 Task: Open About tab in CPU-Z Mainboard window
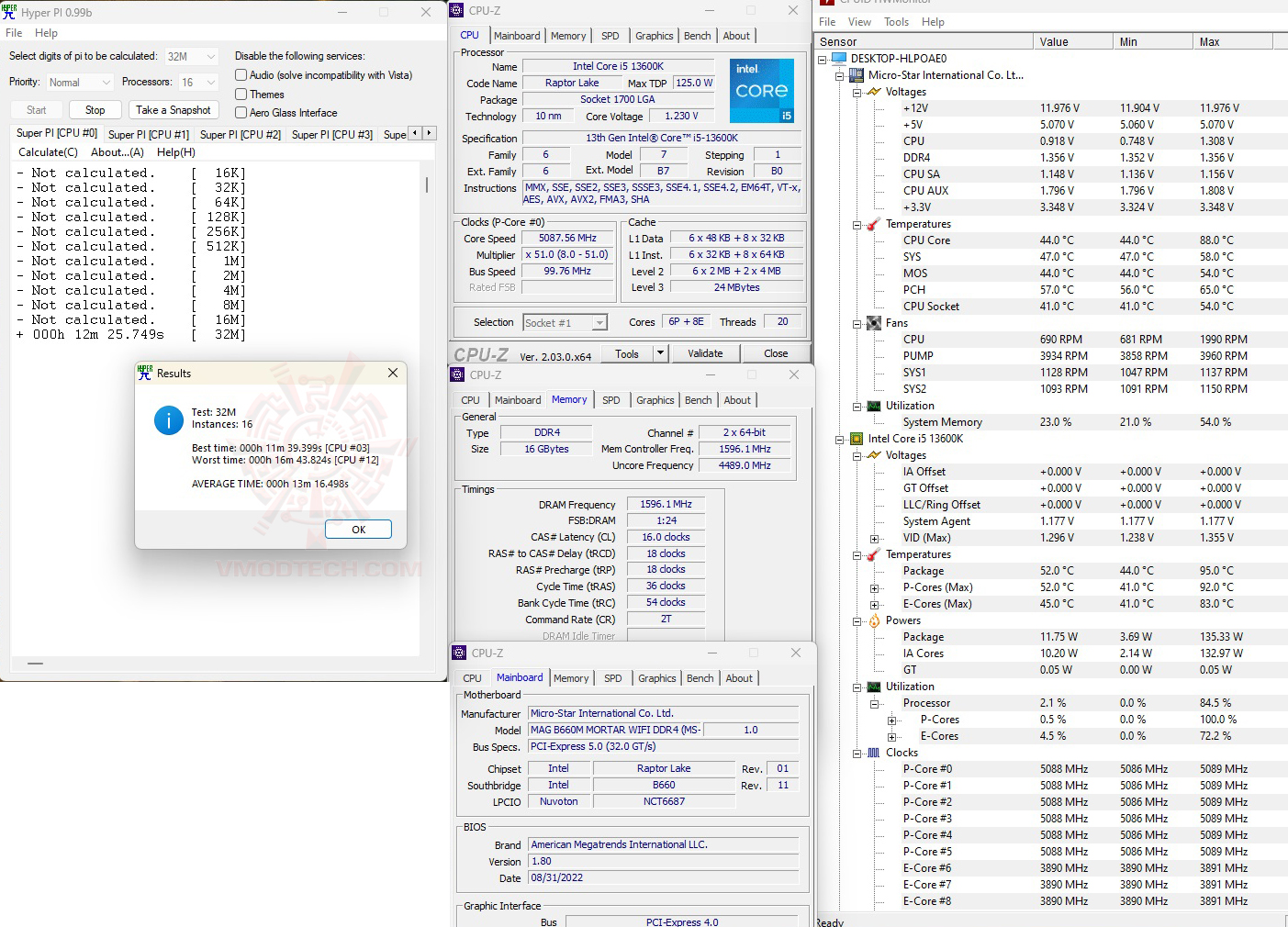pyautogui.click(x=739, y=678)
